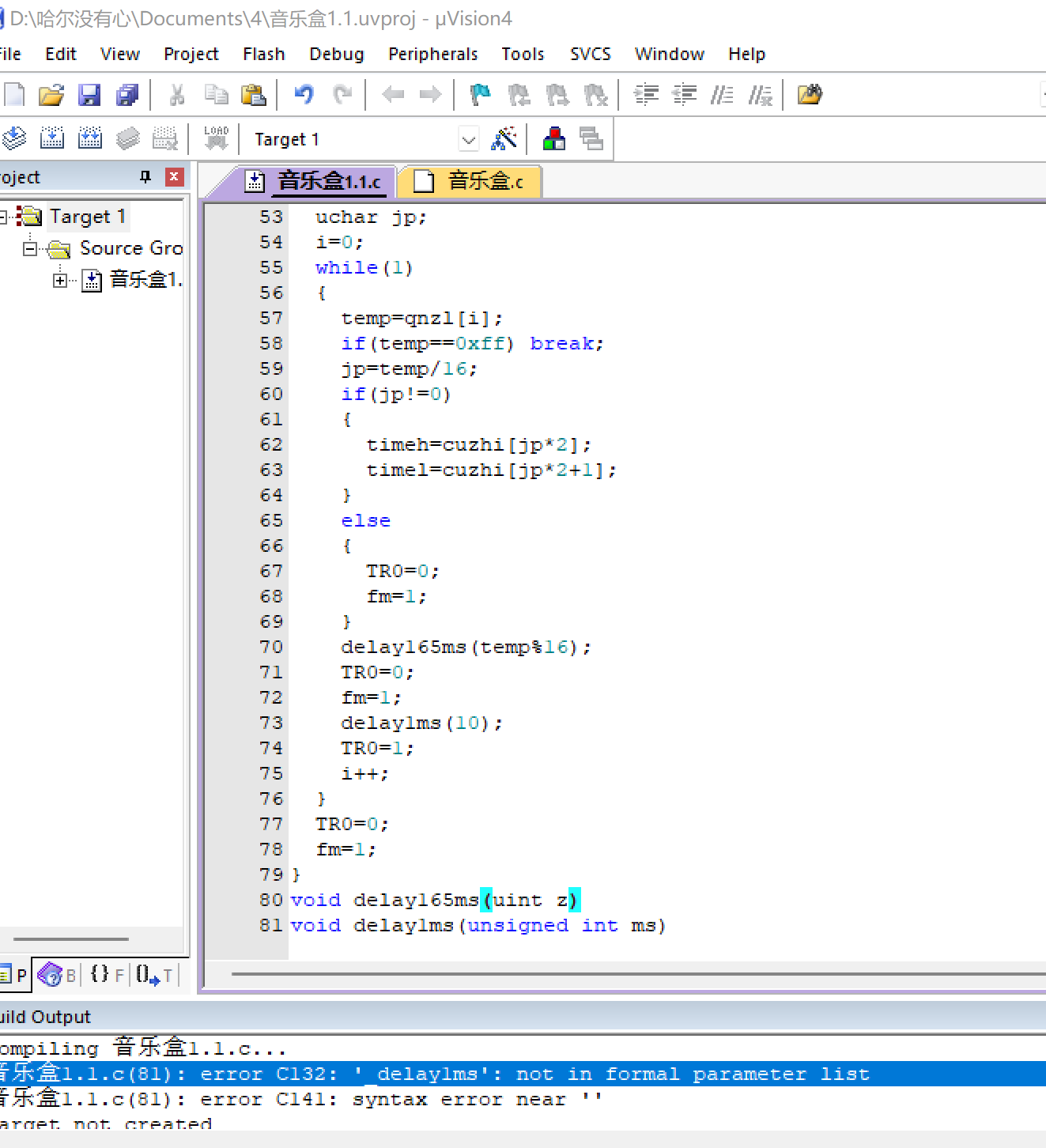
Task: Click the Stop Build icon
Action: click(165, 138)
